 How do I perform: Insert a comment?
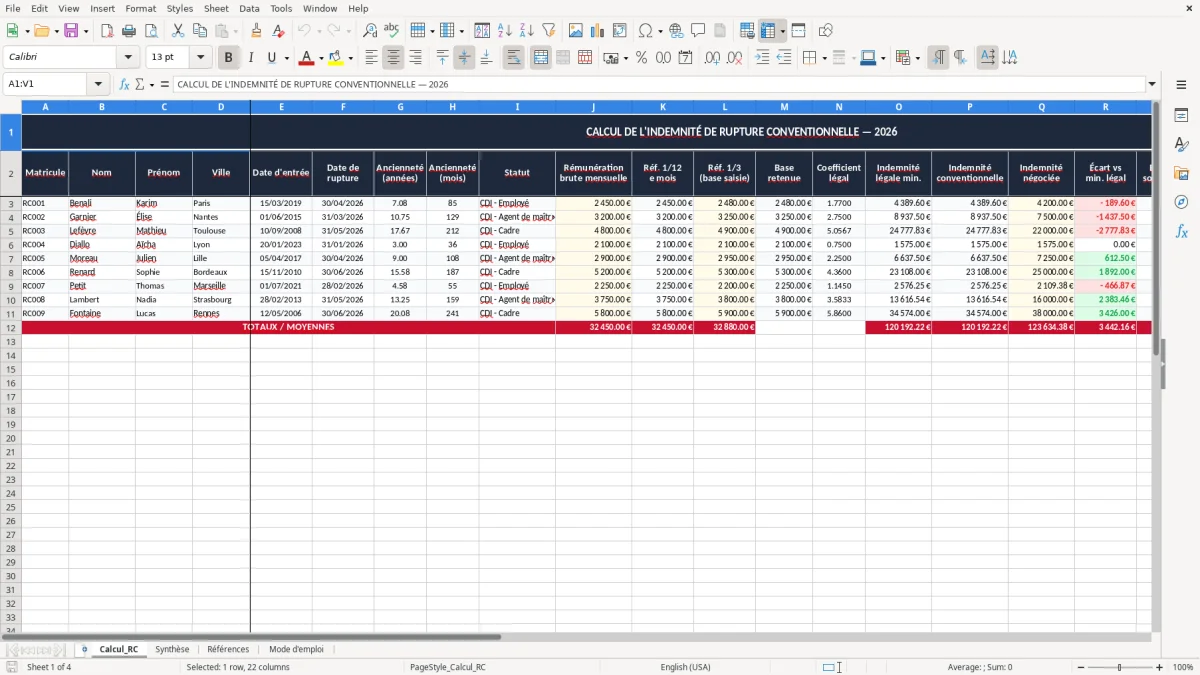coord(699,31)
